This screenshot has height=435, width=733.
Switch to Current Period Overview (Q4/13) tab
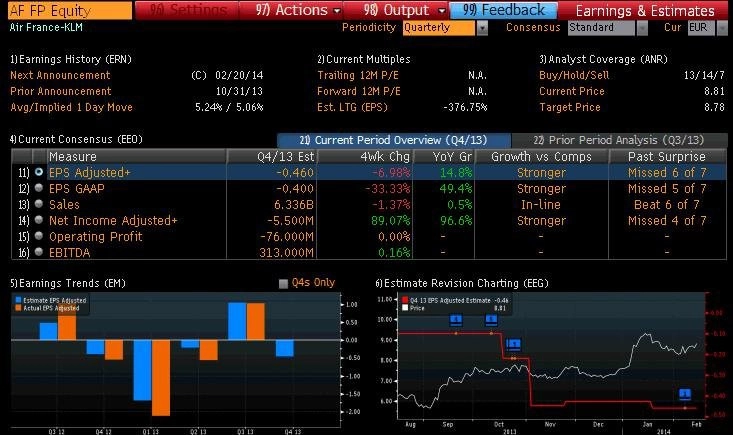point(394,140)
